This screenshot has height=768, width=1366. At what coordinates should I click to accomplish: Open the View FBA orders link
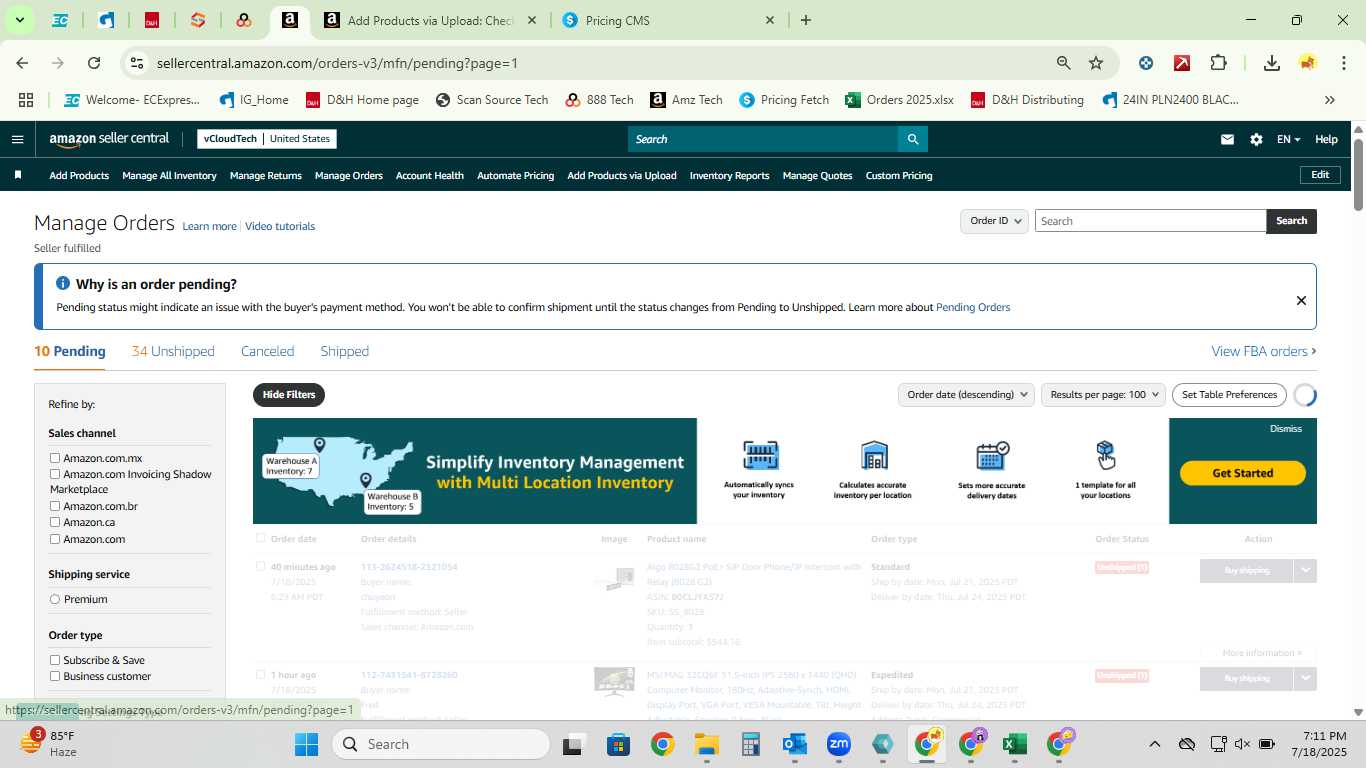tap(1263, 351)
